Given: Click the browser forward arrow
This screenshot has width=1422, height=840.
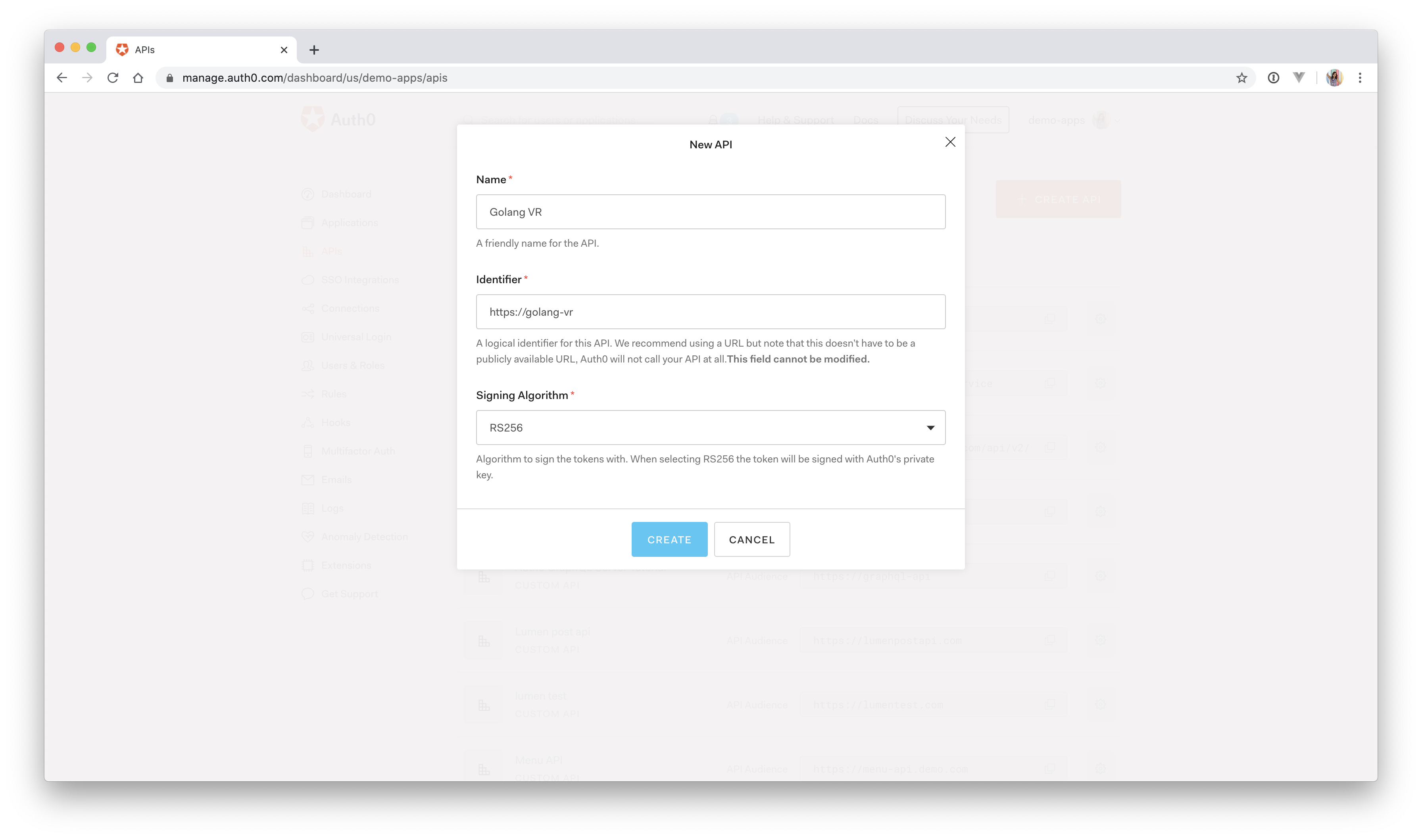Looking at the screenshot, I should tap(87, 78).
